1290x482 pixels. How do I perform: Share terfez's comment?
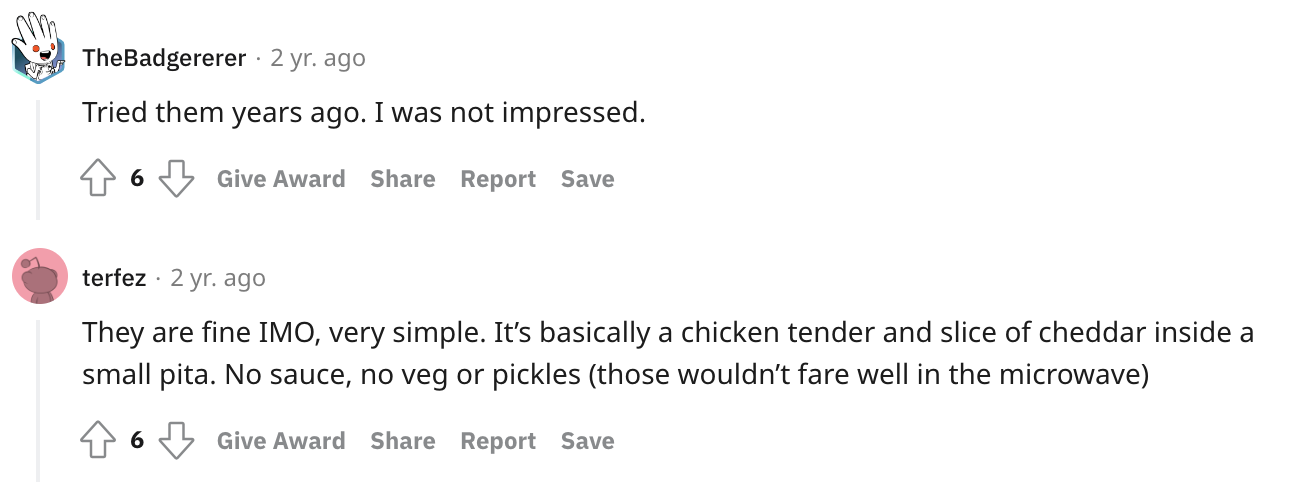[x=402, y=441]
